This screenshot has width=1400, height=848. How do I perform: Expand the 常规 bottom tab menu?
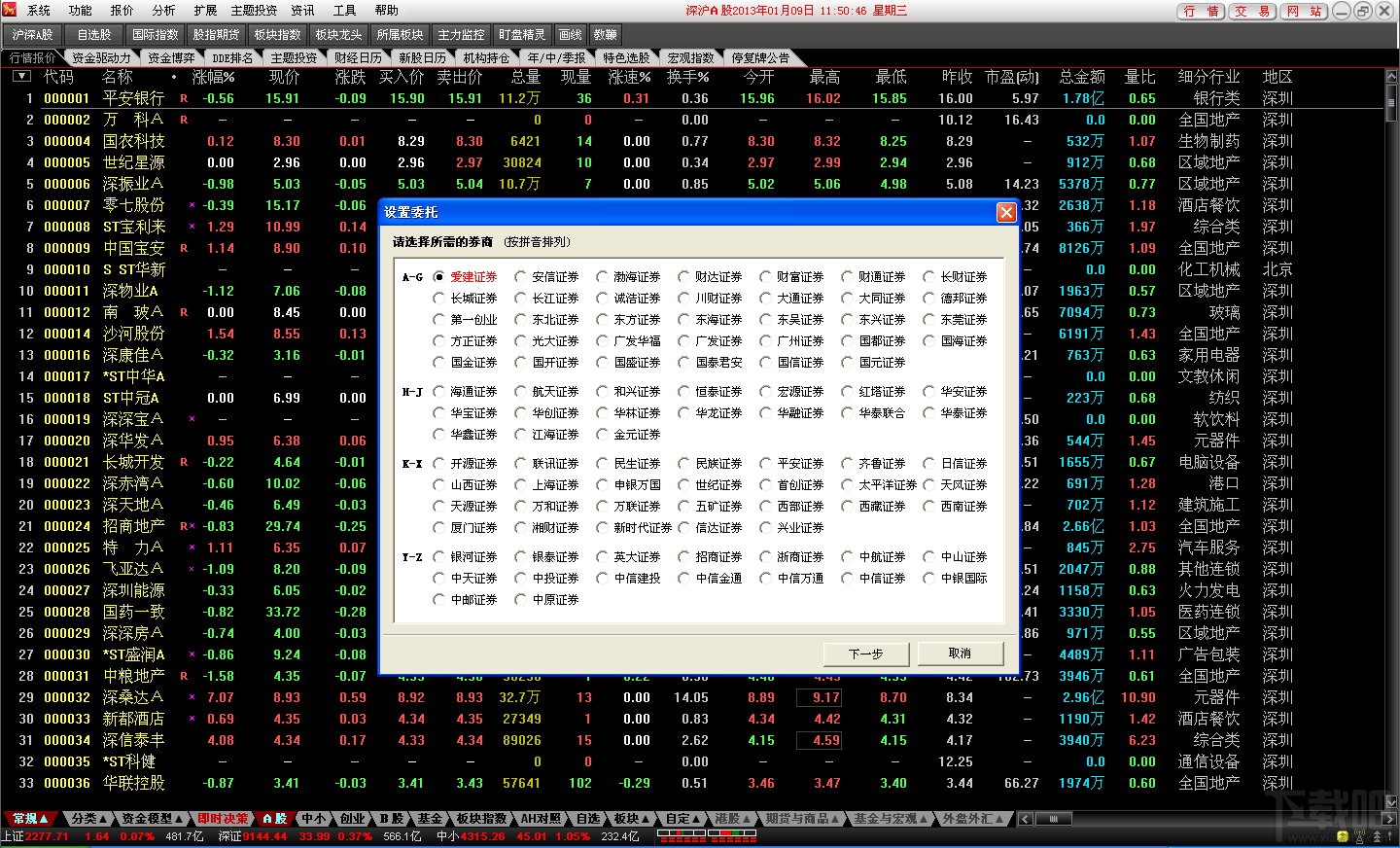(30, 819)
